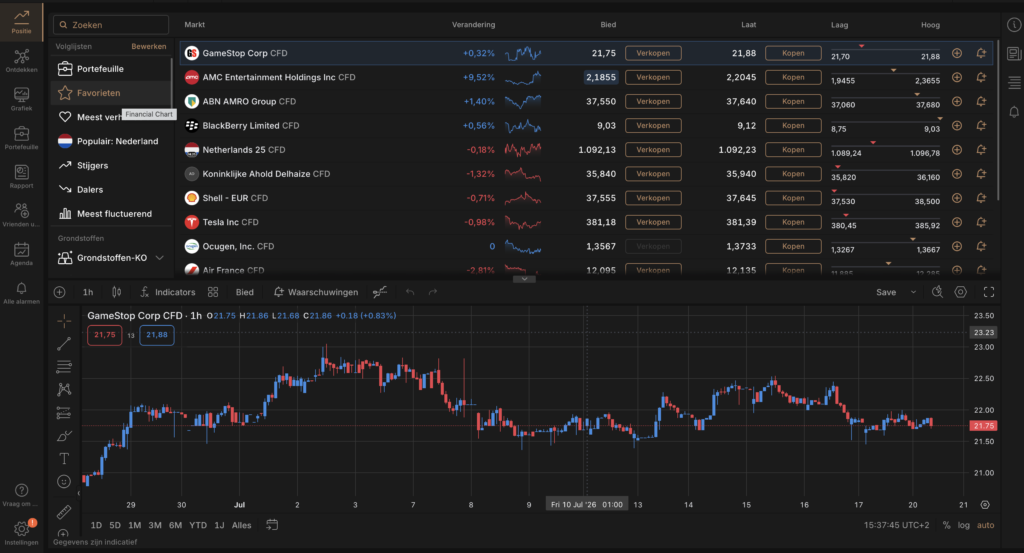Open the Grafiek sidebar section
This screenshot has height=553, width=1024.
[21, 99]
